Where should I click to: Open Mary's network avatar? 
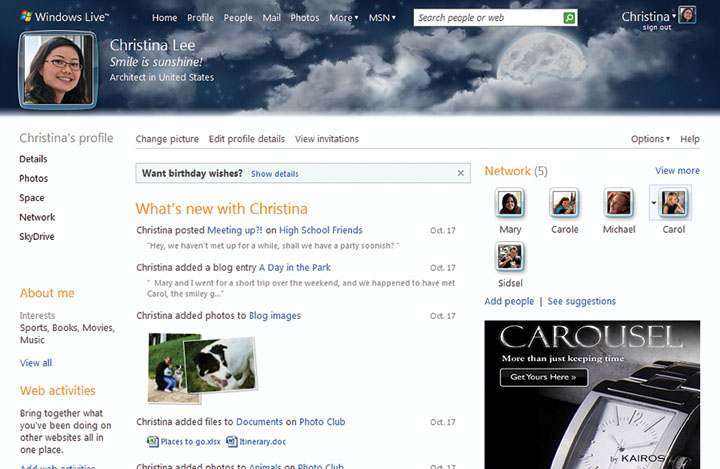click(510, 204)
